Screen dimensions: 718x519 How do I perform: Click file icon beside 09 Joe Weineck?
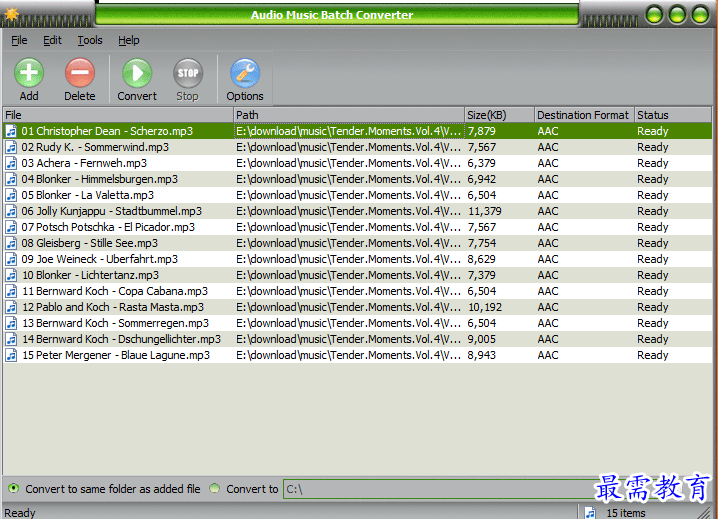11,259
